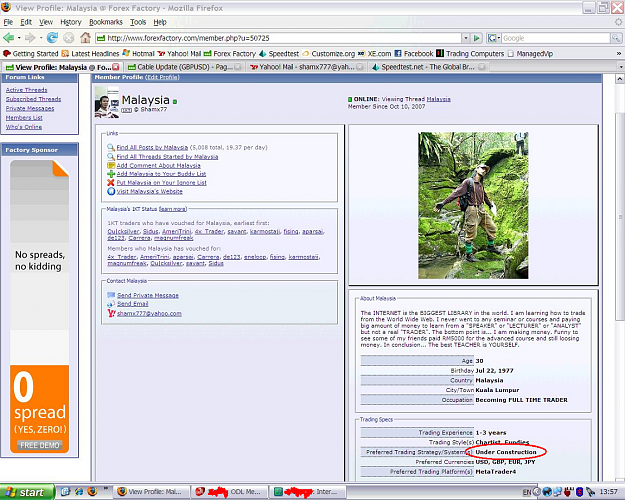Click the browser Forward arrow button
The image size is (625, 500).
click(x=30, y=38)
